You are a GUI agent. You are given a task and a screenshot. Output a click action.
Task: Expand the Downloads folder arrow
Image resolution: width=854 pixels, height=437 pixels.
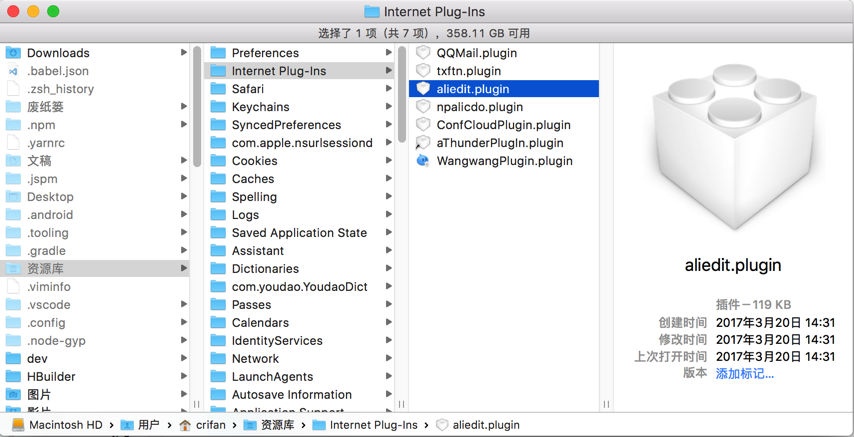click(184, 53)
